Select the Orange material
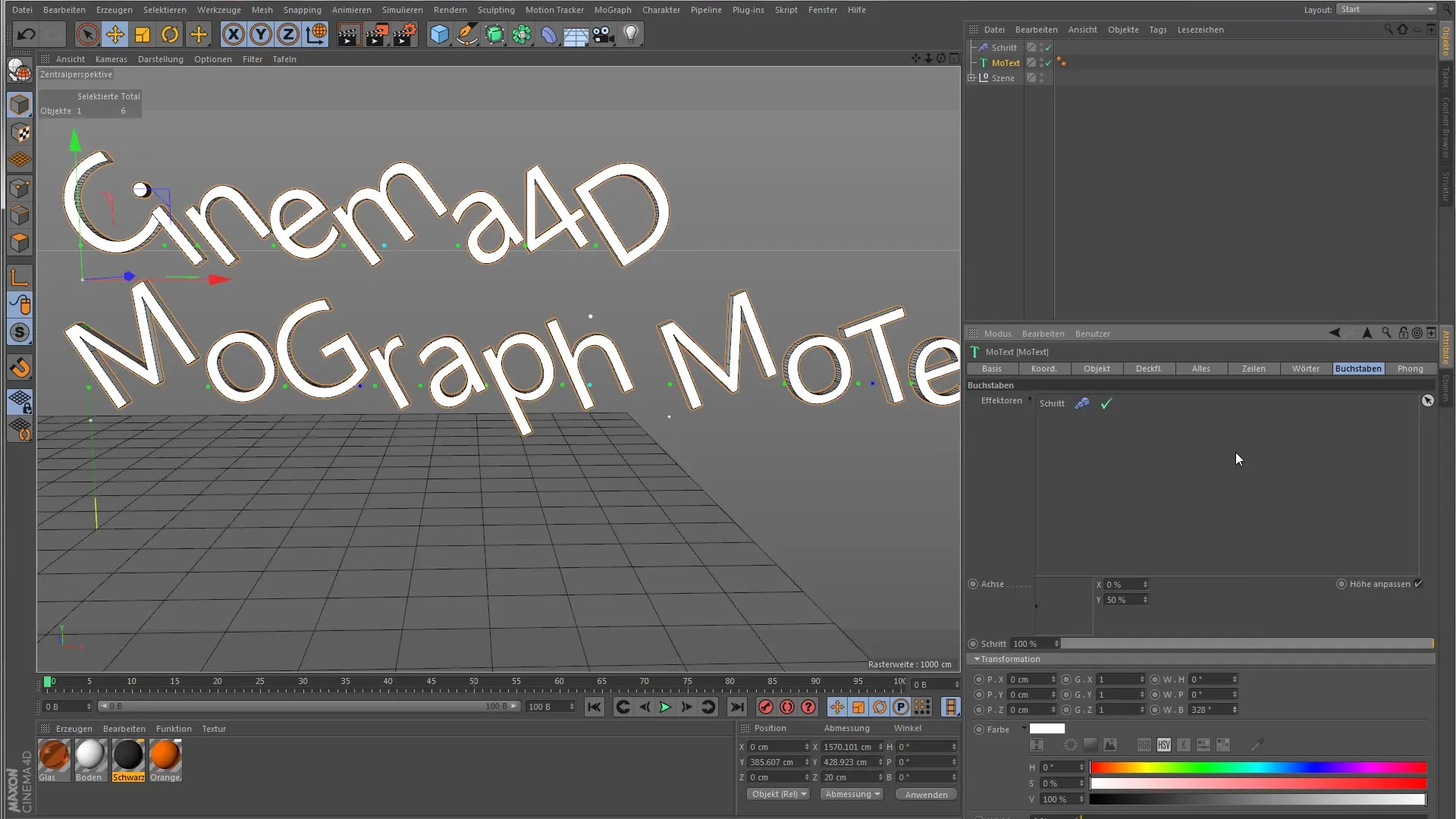 tap(165, 761)
